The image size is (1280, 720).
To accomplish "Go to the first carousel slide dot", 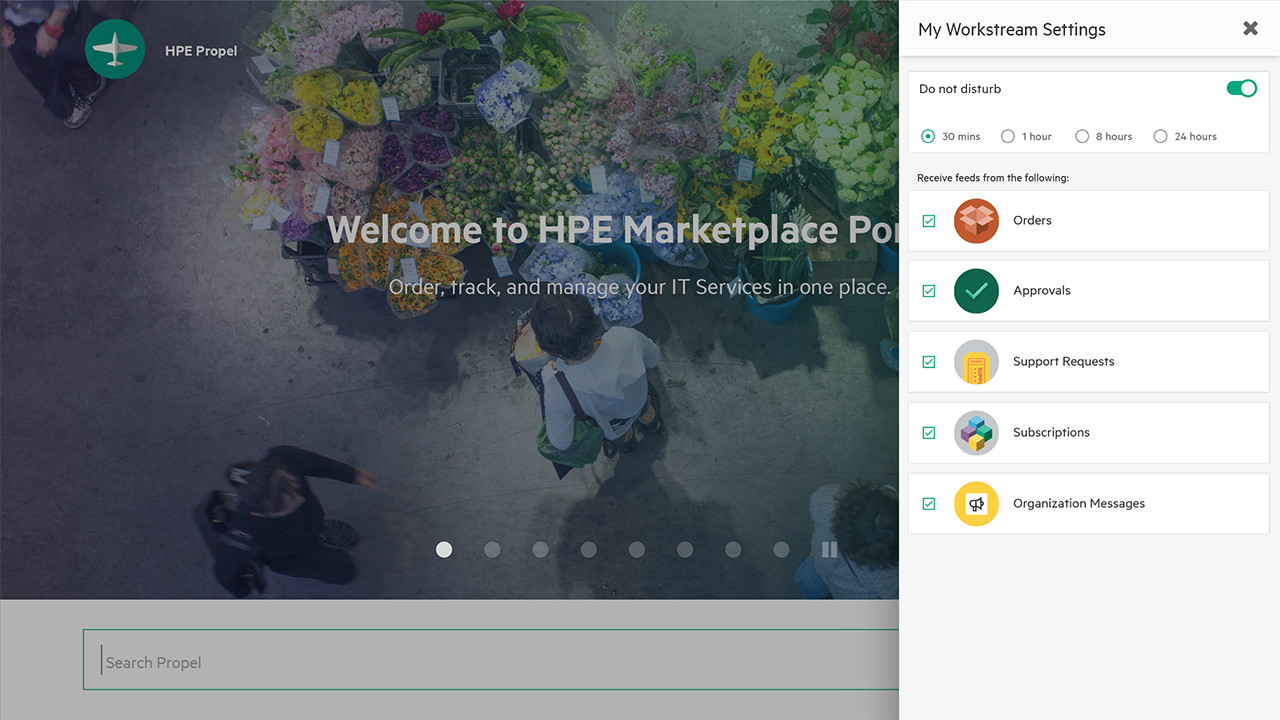I will tap(444, 549).
